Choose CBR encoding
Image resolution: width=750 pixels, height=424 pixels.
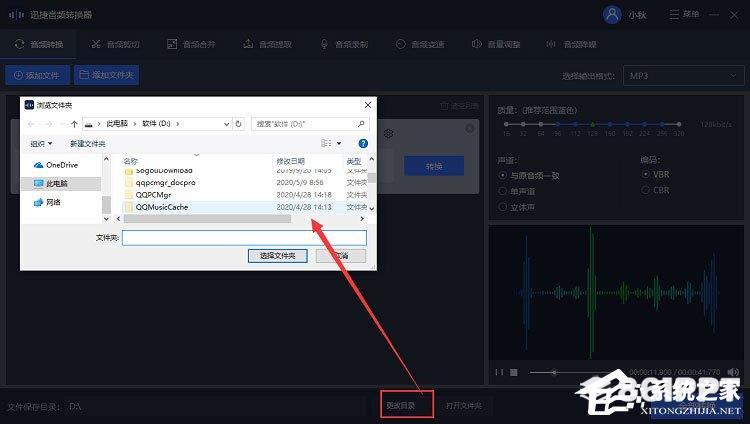click(x=655, y=190)
